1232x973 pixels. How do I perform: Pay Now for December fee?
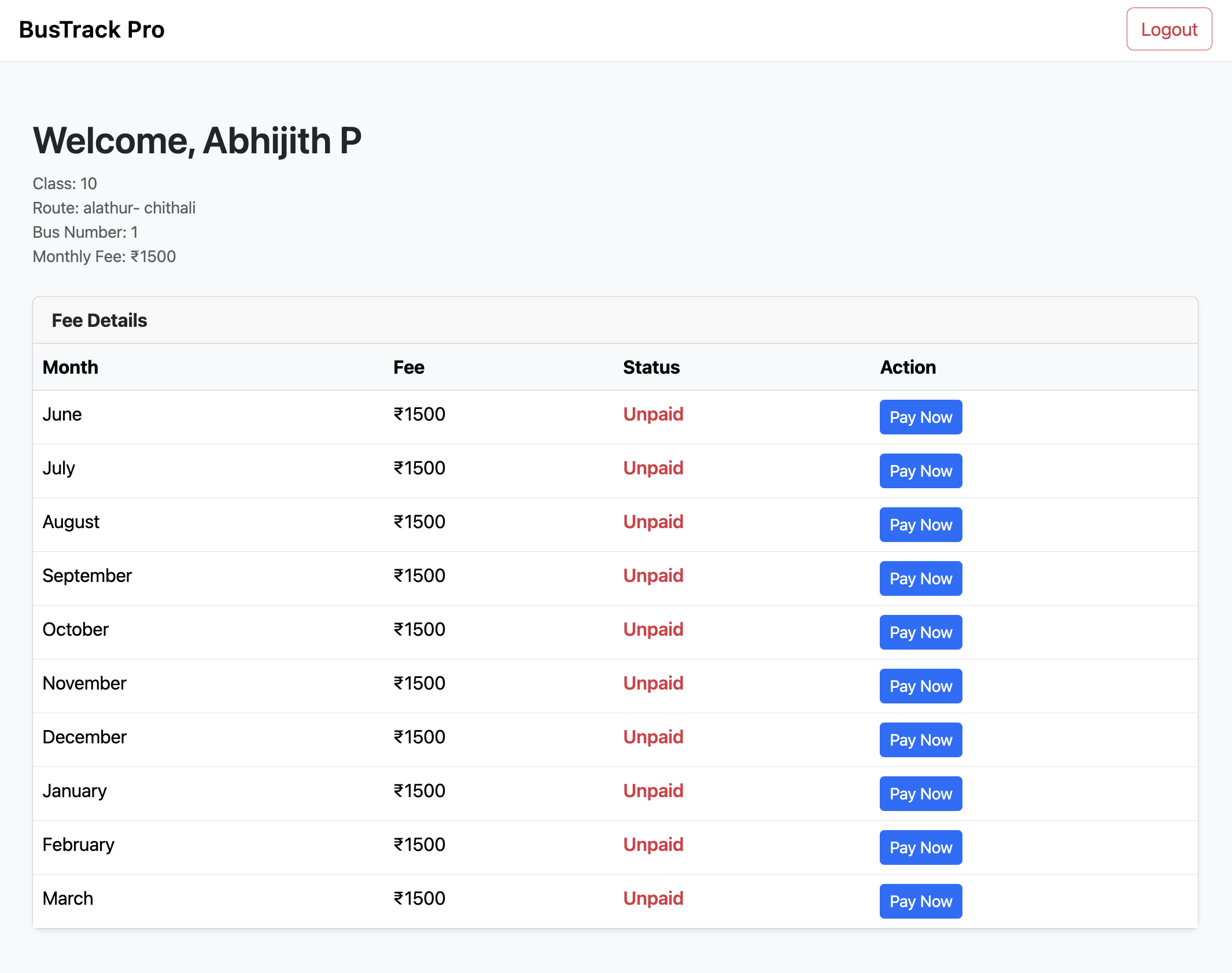[x=920, y=740]
